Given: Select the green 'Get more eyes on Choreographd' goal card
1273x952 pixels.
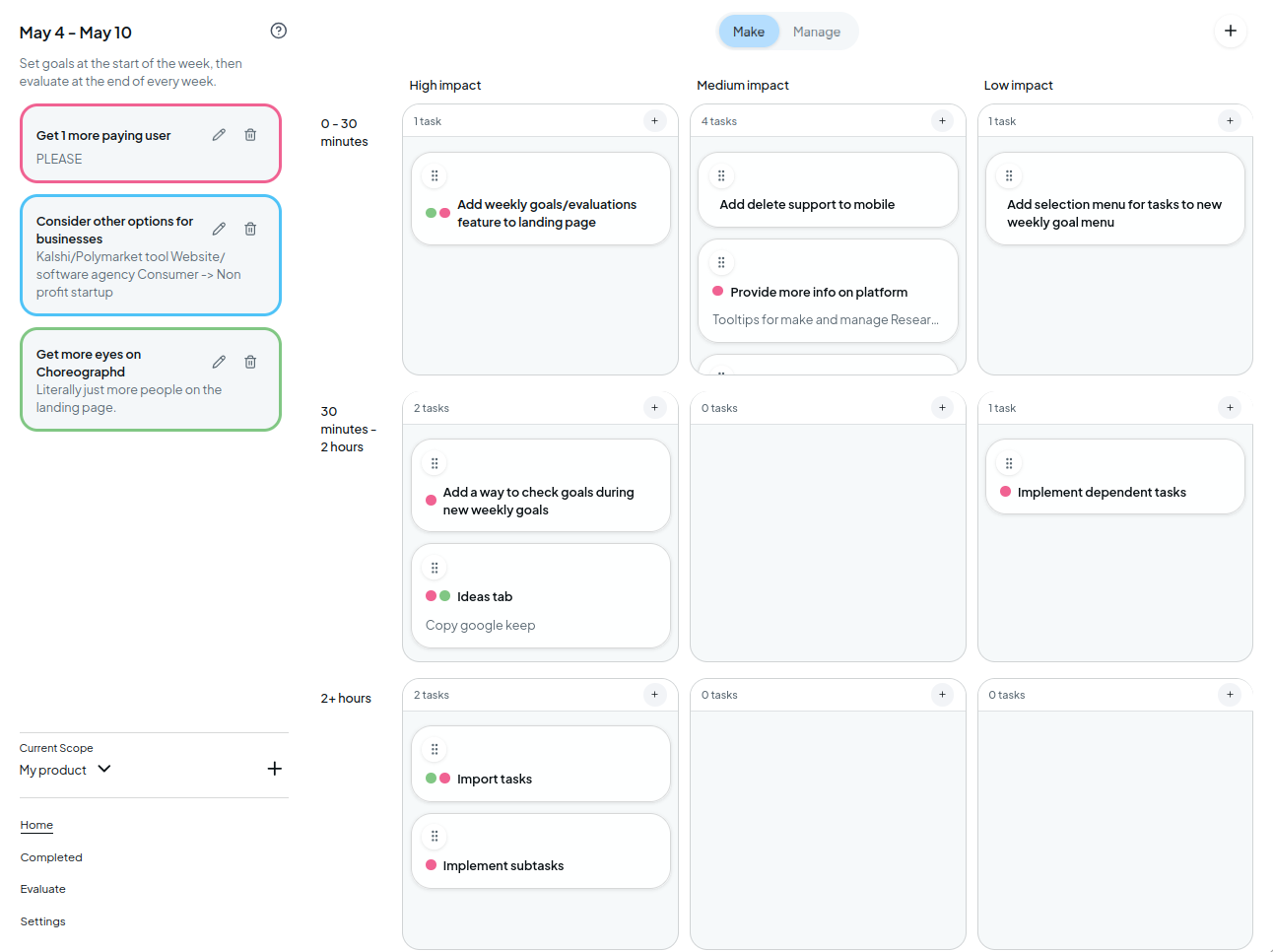Looking at the screenshot, I should [151, 379].
